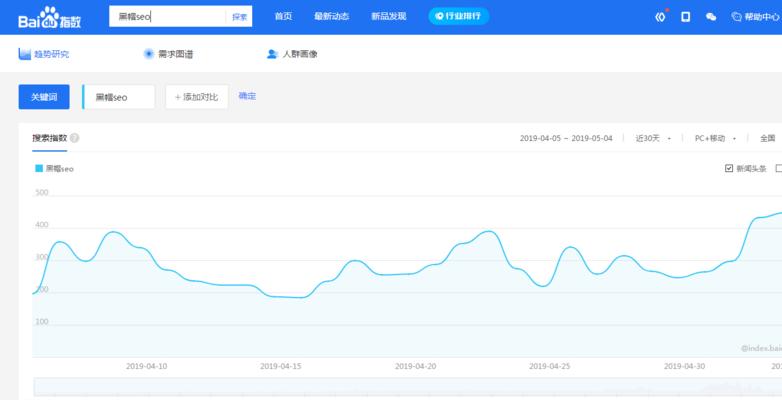Open the 行业排行 industry ranking button
The width and height of the screenshot is (782, 400).
(458, 16)
